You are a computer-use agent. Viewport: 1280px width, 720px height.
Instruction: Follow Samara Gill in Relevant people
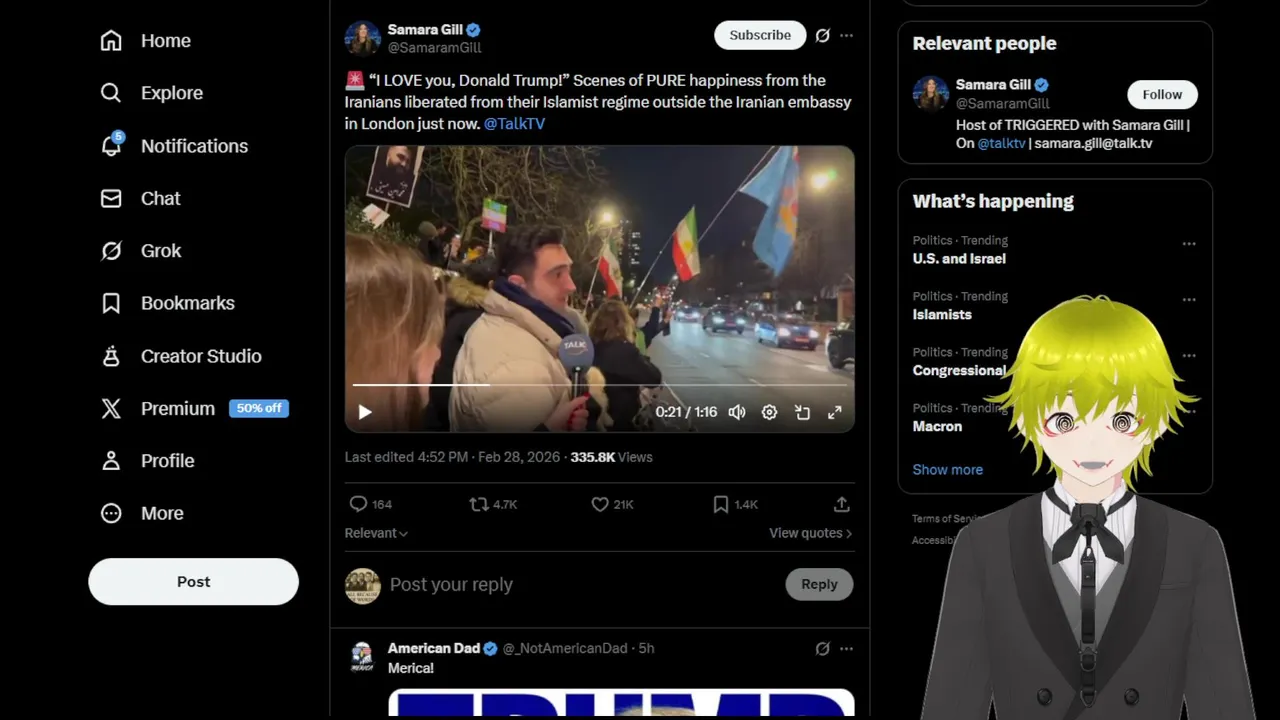(x=1162, y=94)
